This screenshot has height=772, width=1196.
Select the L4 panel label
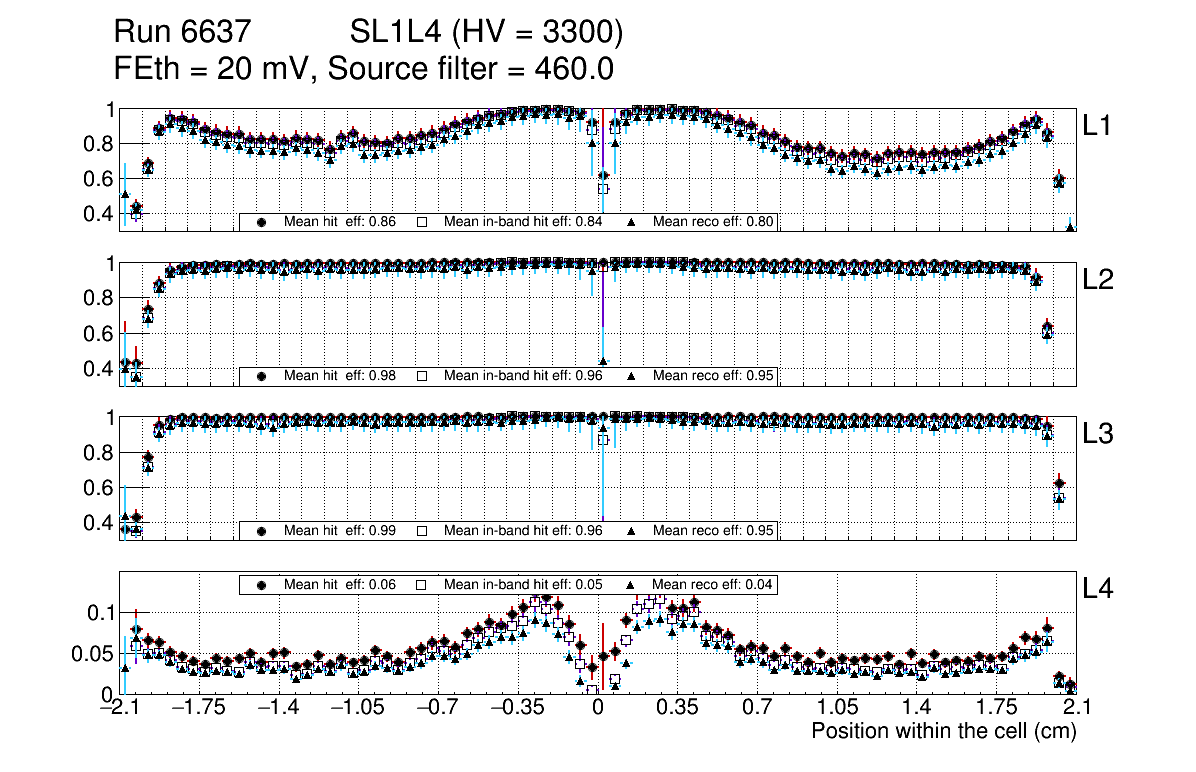point(1098,590)
